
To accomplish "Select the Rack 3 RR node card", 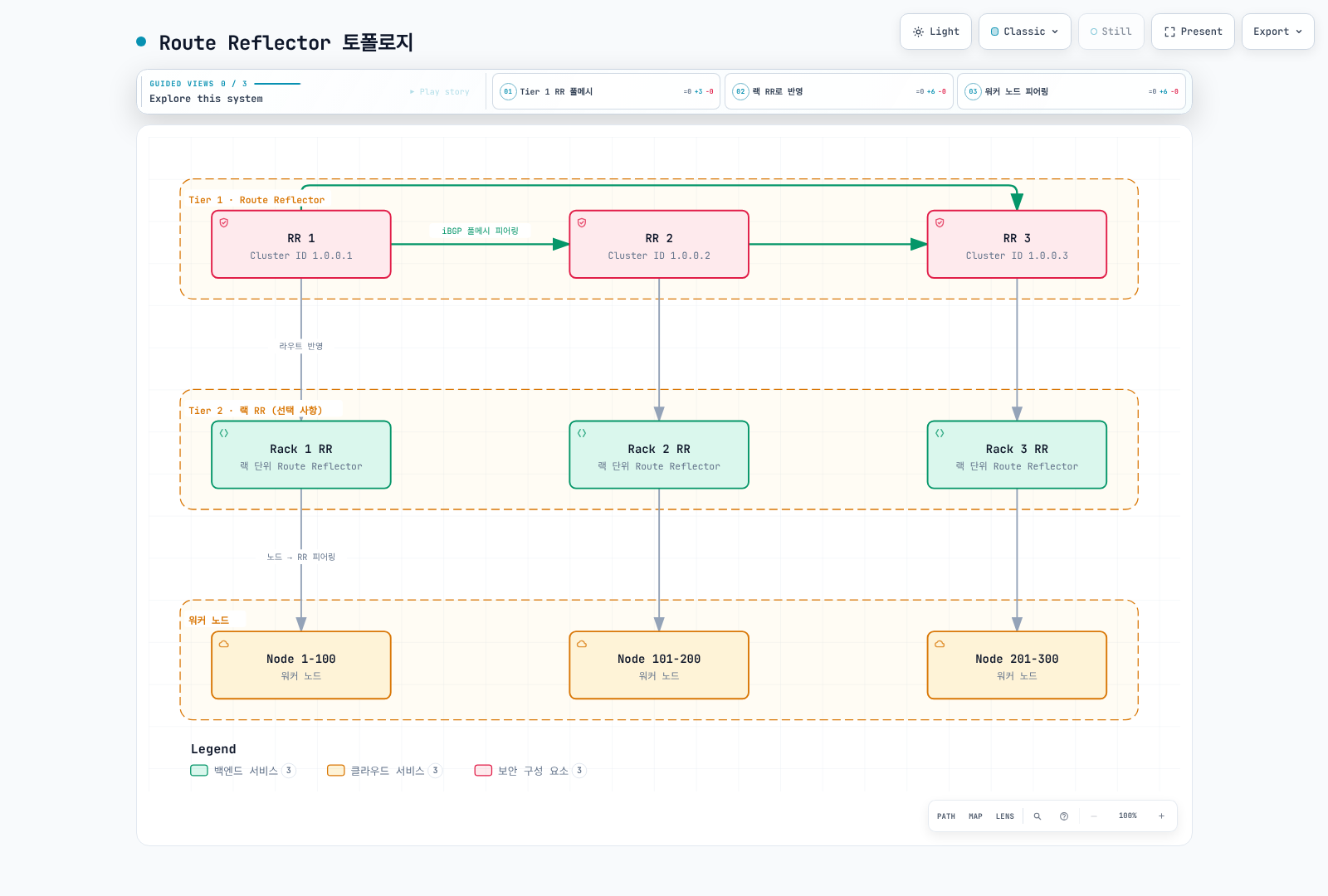I will (x=1017, y=455).
